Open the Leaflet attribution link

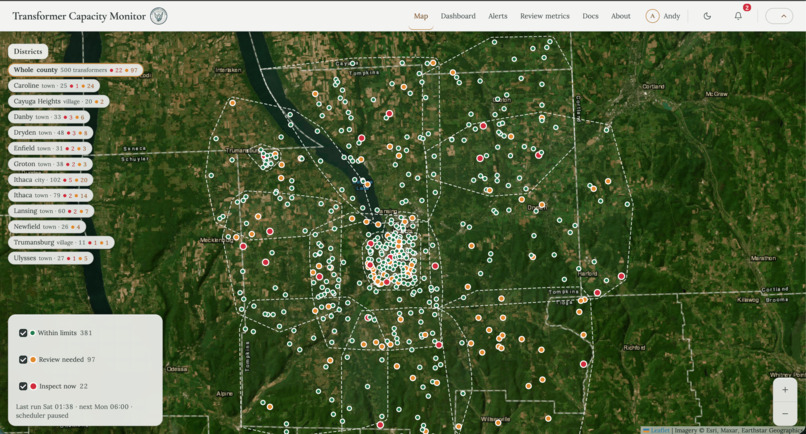tap(660, 430)
